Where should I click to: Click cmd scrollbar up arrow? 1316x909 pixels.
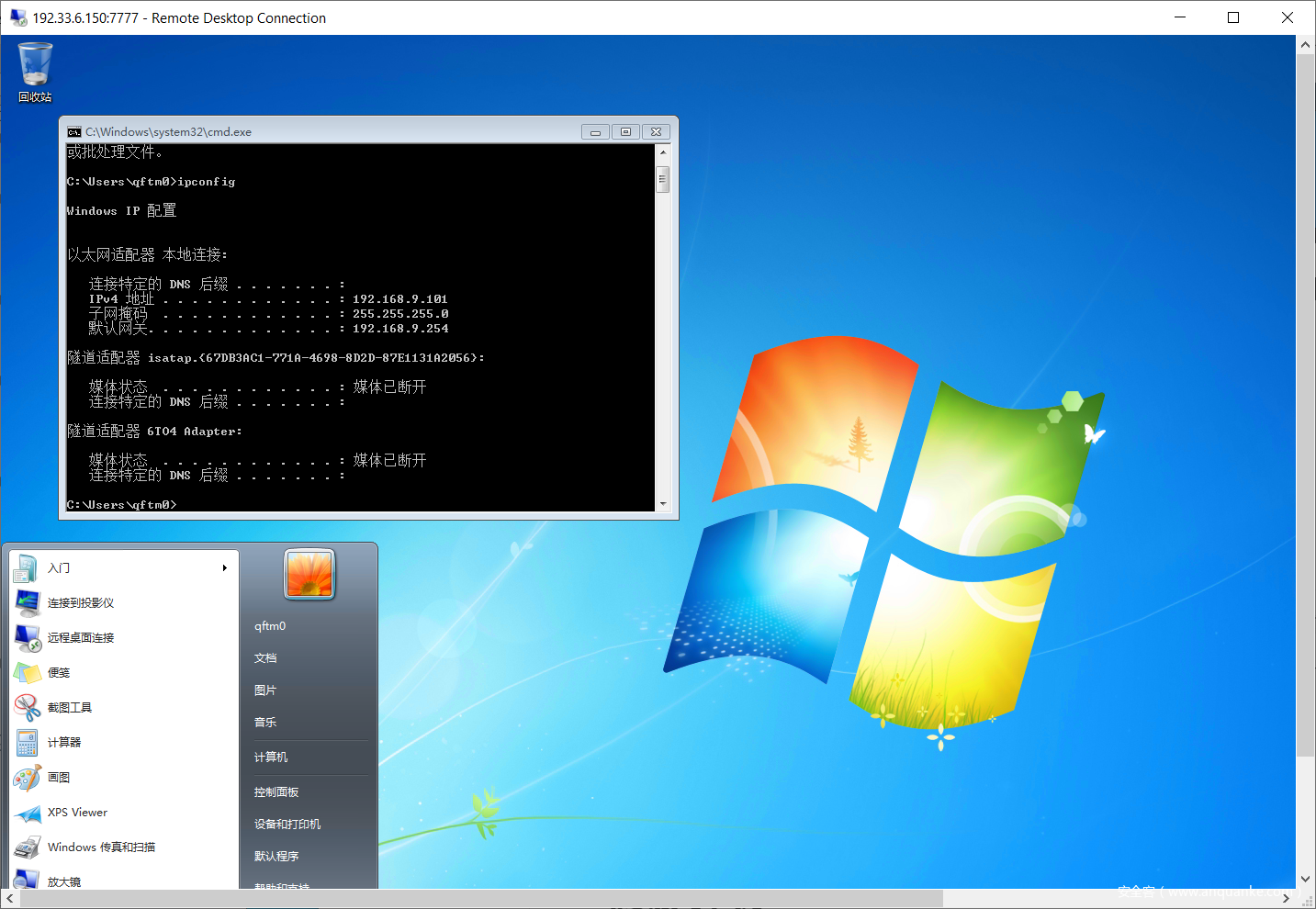click(x=662, y=152)
